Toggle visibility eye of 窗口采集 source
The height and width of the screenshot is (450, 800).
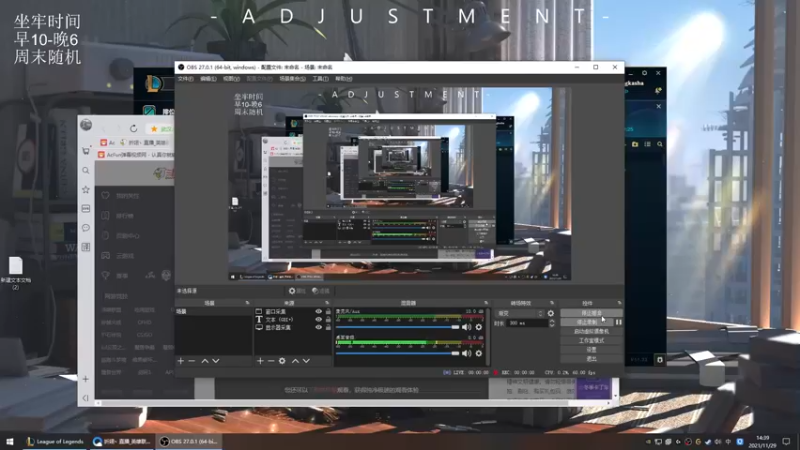[x=318, y=311]
